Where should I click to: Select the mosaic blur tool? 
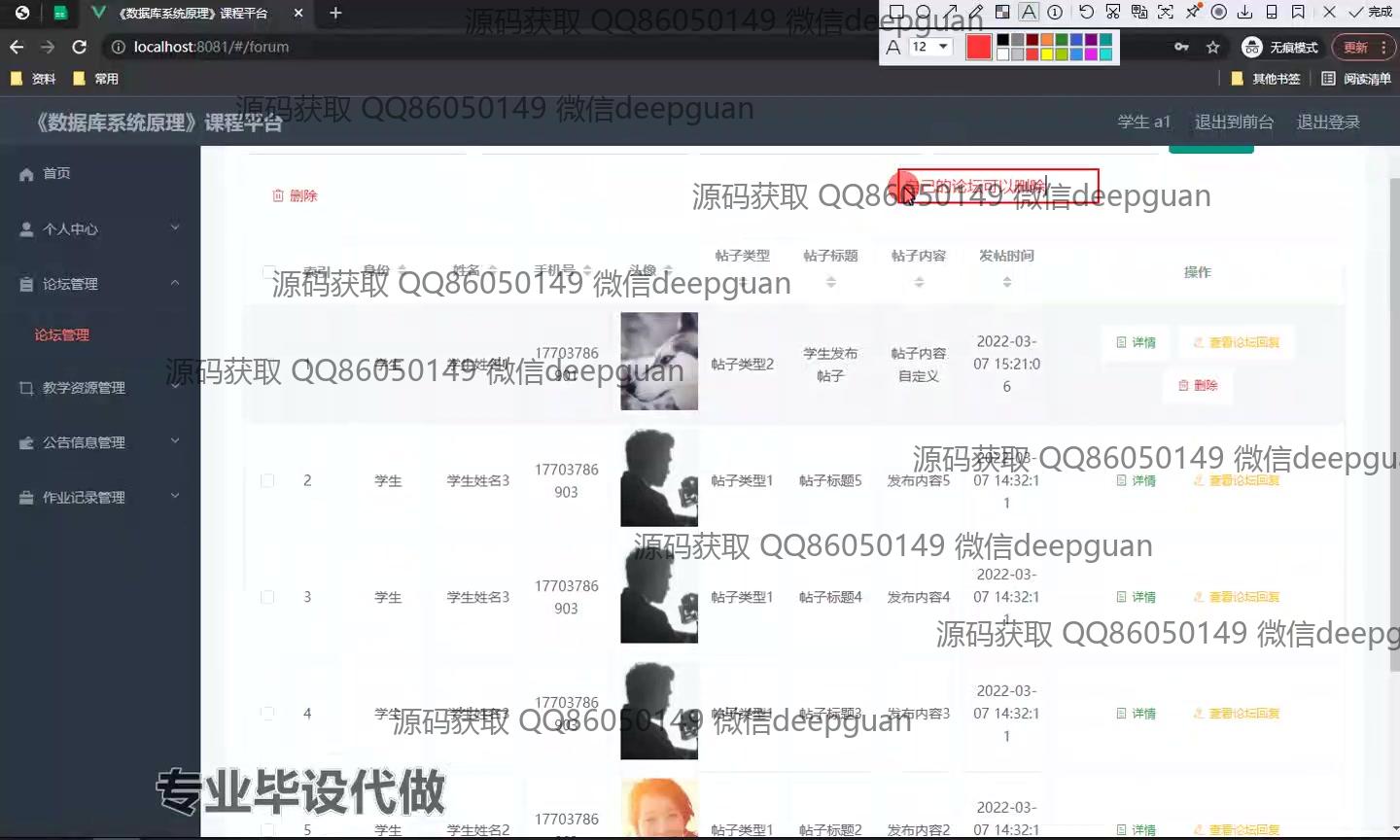point(1002,12)
